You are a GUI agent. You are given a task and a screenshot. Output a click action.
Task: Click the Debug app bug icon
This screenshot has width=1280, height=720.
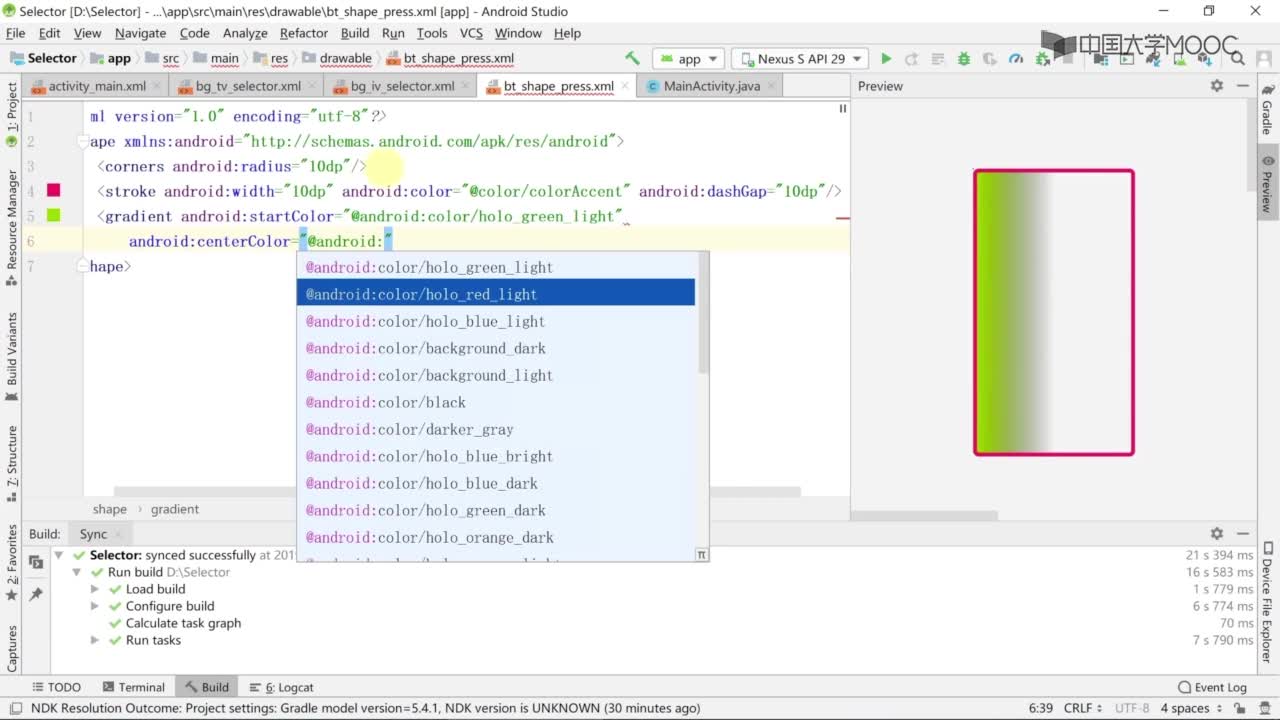pos(964,59)
